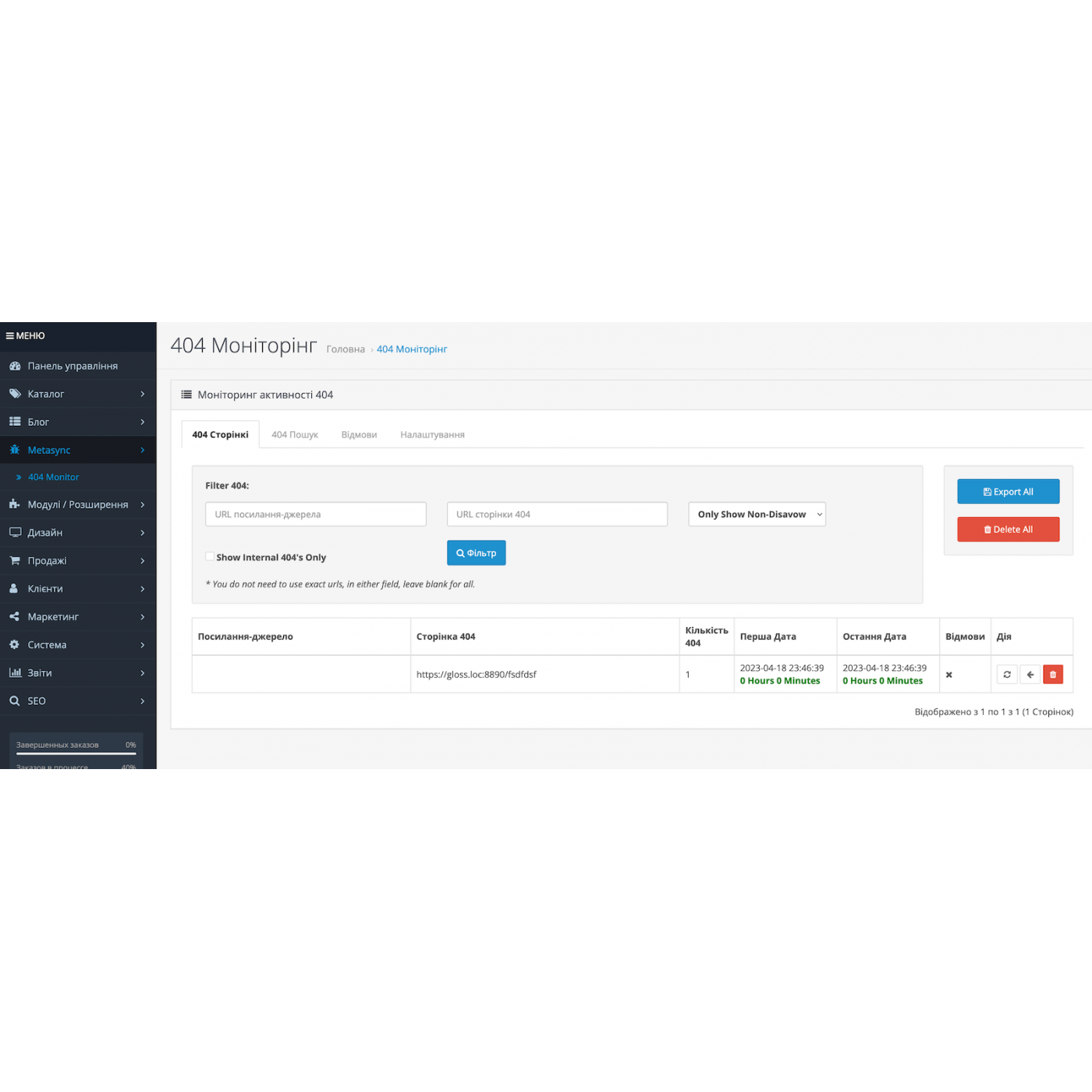Click the Панель управління dashboard icon

click(x=15, y=366)
